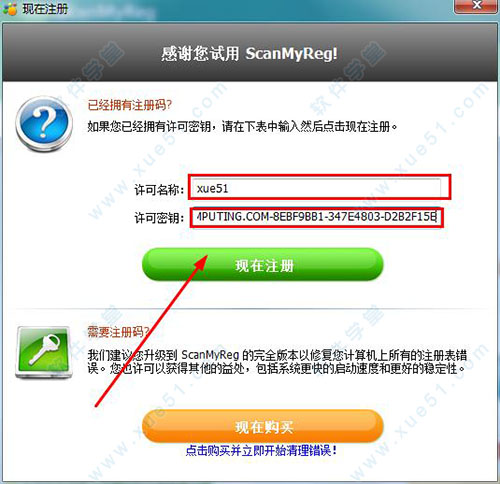This screenshot has width=500, height=484.
Task: Click the green 现在注册 button
Action: coord(263,265)
